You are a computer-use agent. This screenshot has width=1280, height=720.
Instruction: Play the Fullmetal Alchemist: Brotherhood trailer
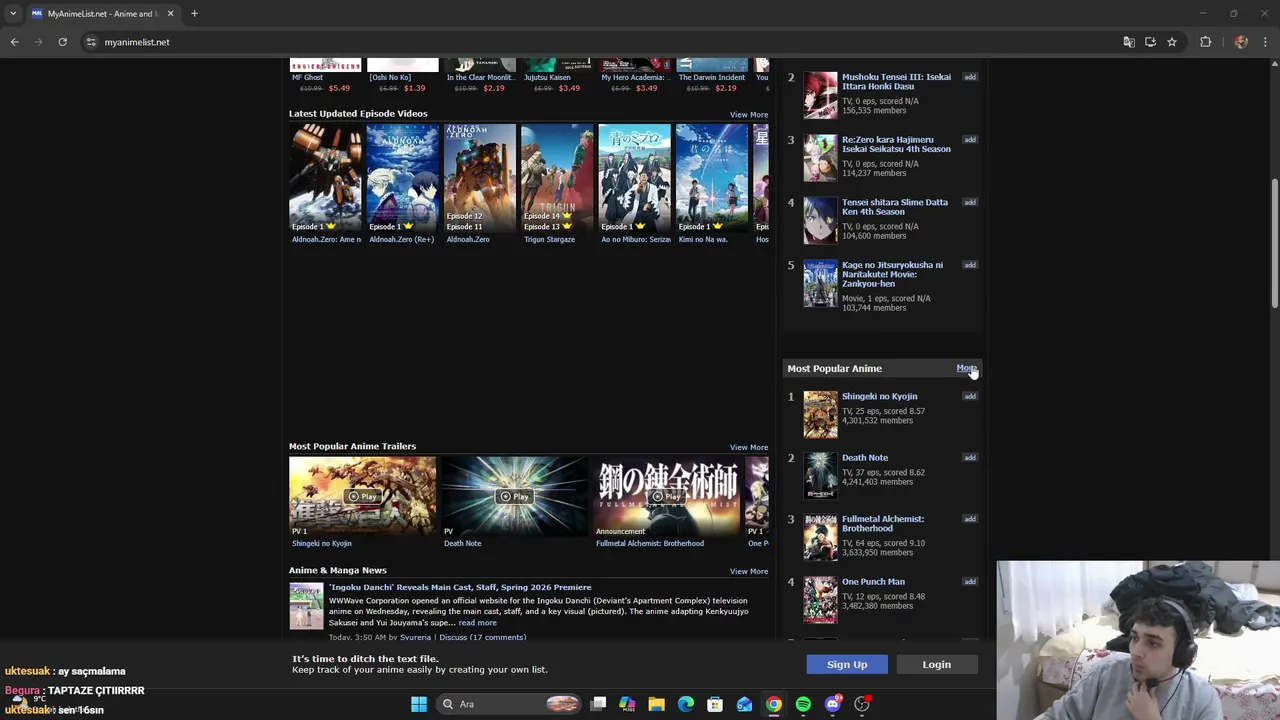667,496
